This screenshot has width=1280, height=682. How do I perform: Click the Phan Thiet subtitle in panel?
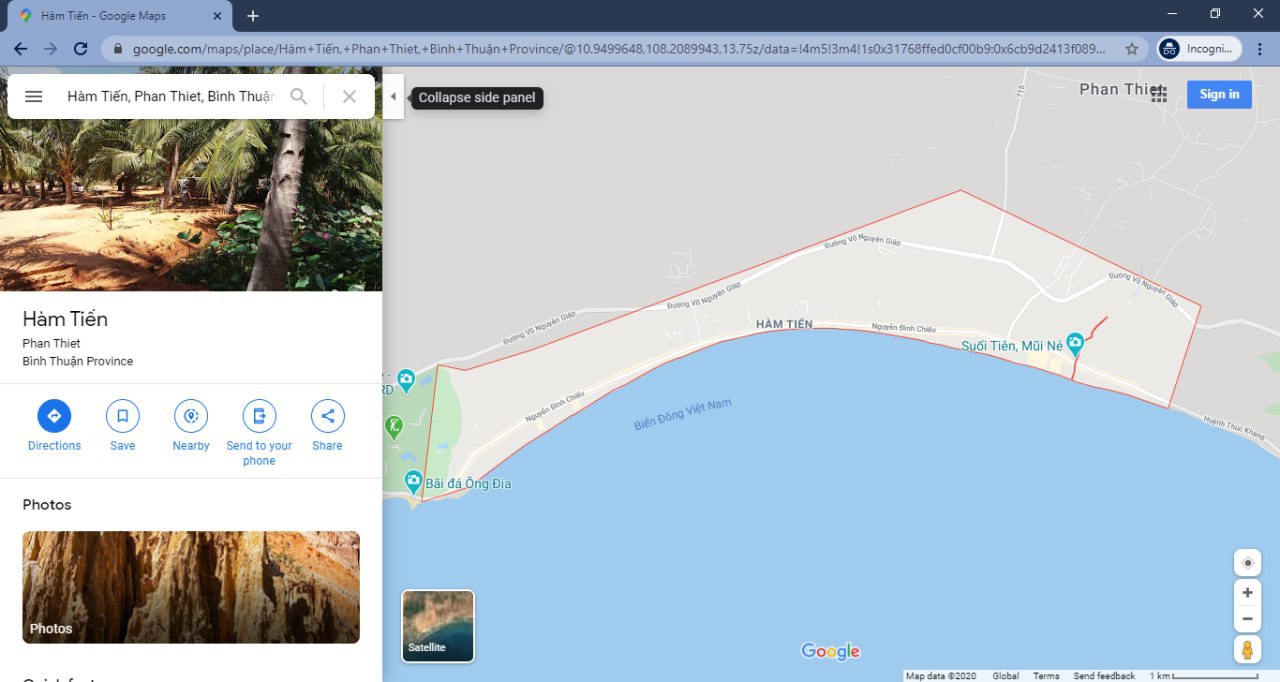tap(52, 343)
